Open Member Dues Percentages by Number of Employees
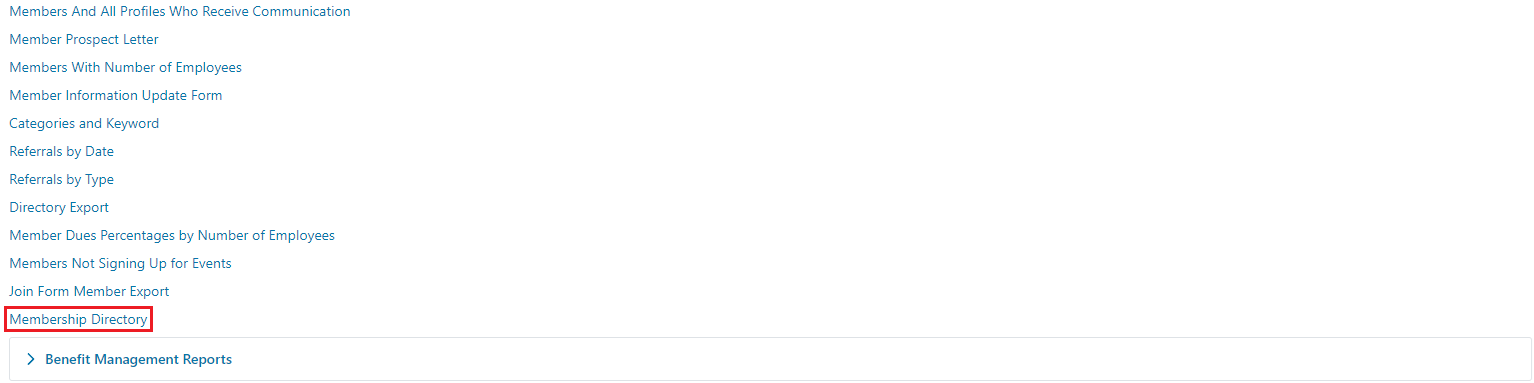Image resolution: width=1534 pixels, height=383 pixels. pos(172,236)
